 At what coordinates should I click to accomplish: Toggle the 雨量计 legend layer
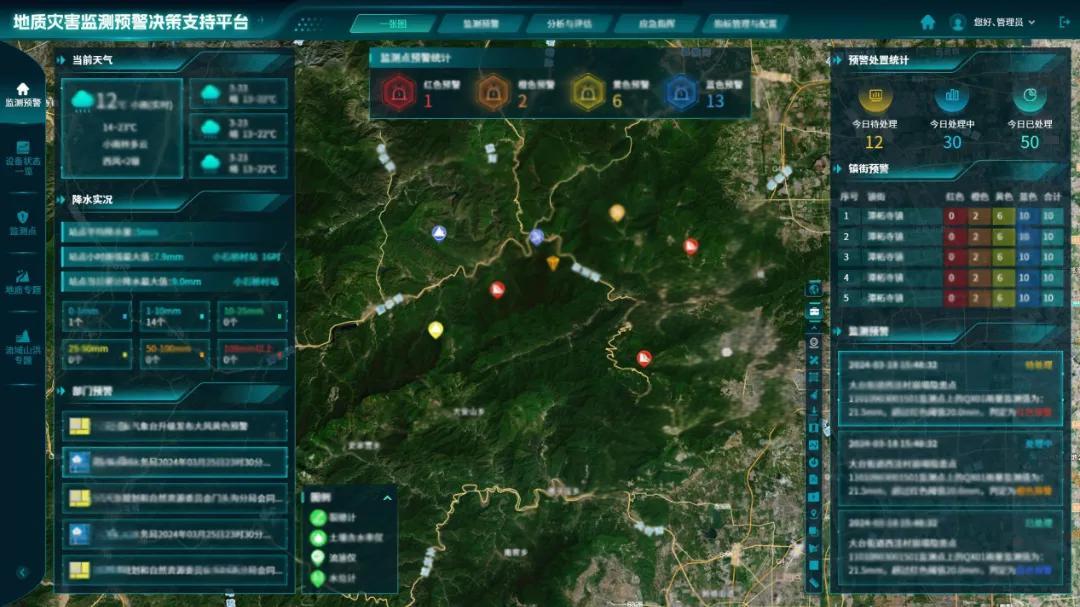click(x=318, y=517)
